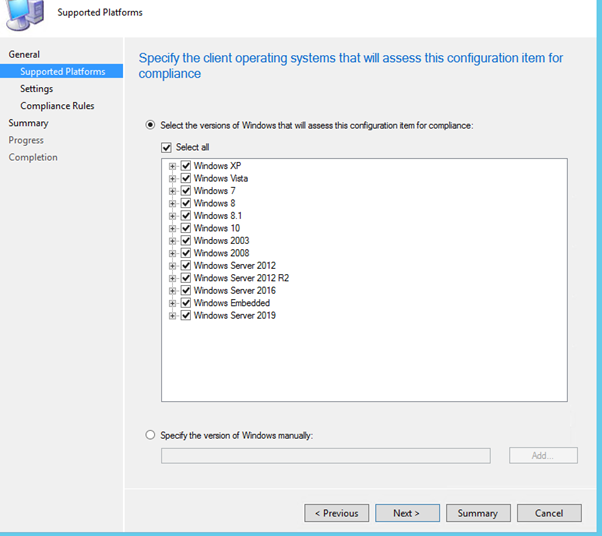Select the 'Windows Embedded' tree label
Image resolution: width=602 pixels, height=536 pixels.
[232, 303]
